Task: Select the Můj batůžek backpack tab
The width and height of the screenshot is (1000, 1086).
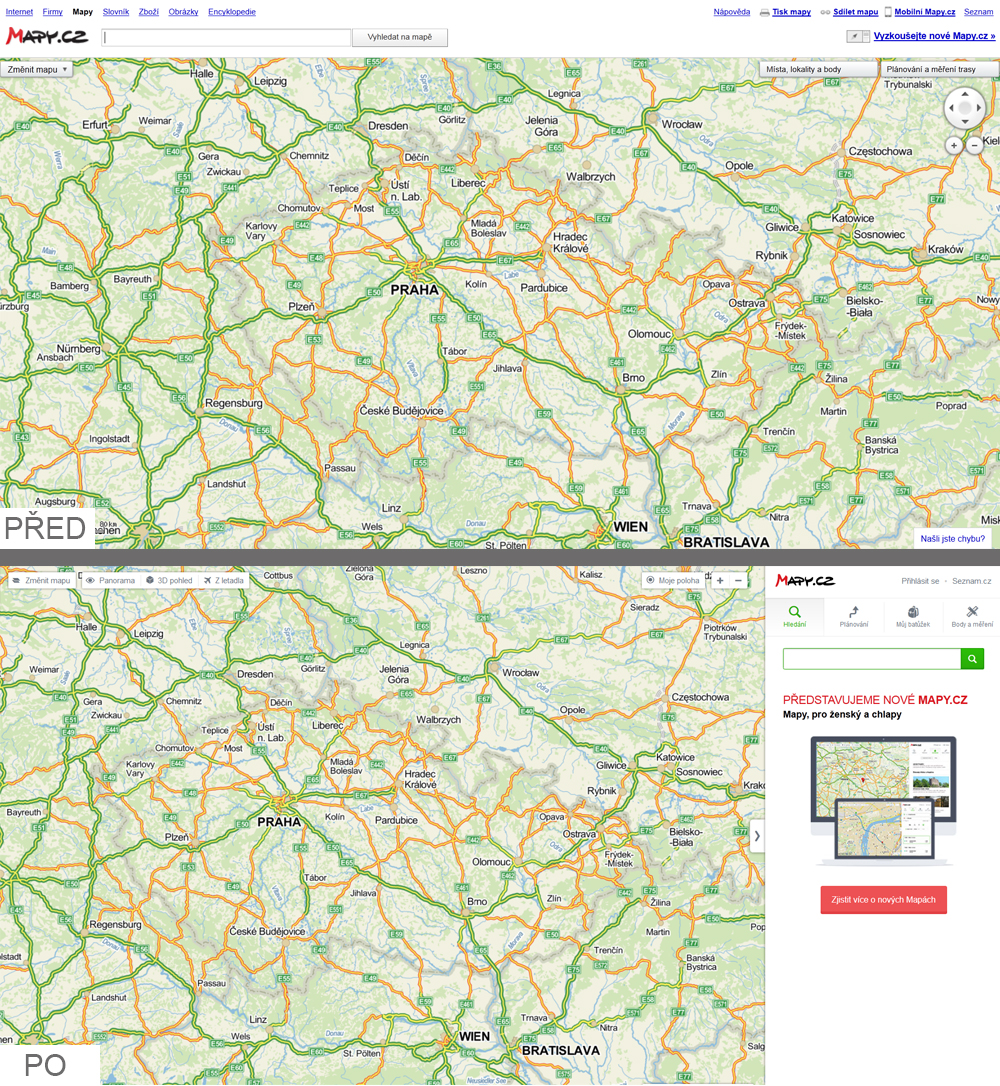Action: (913, 616)
